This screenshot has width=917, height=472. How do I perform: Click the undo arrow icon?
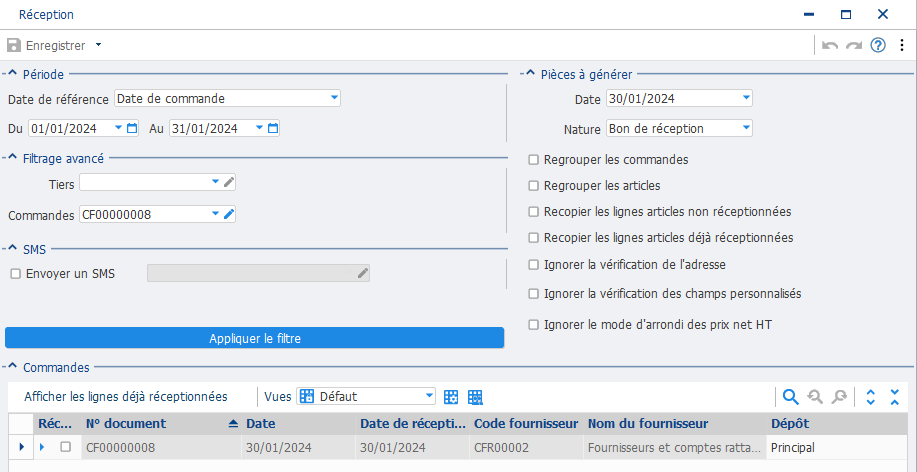tap(830, 46)
